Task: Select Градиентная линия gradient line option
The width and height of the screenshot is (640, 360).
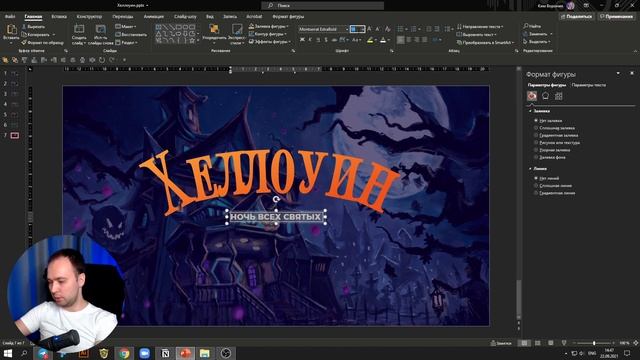Action: [554, 193]
